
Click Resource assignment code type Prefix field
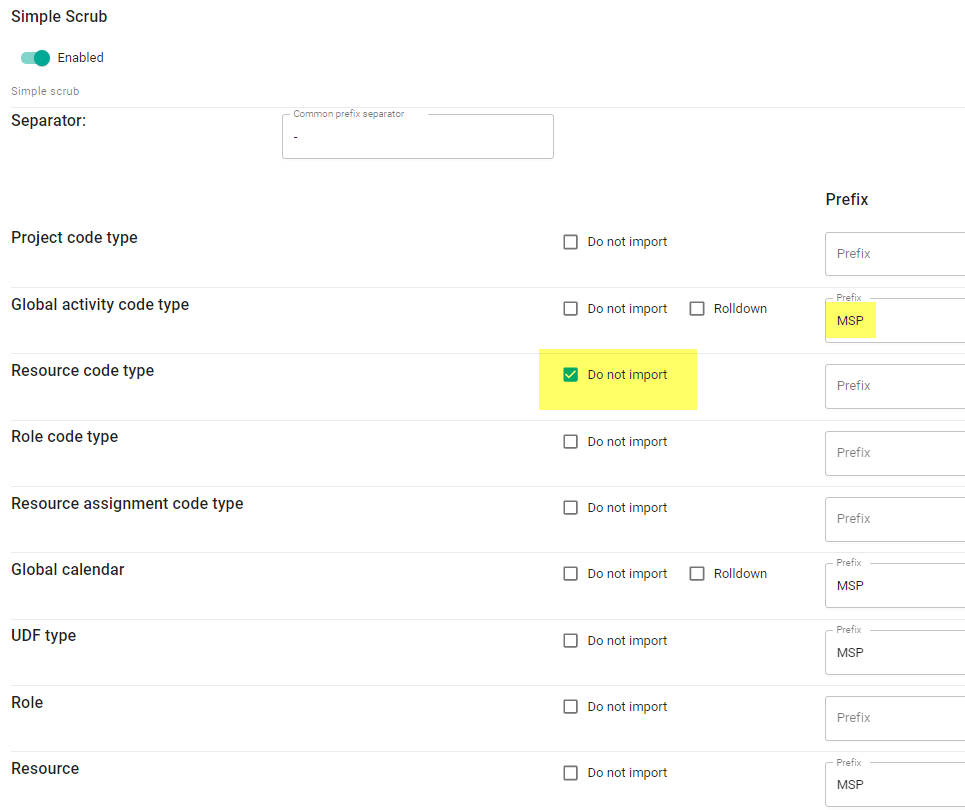[895, 519]
